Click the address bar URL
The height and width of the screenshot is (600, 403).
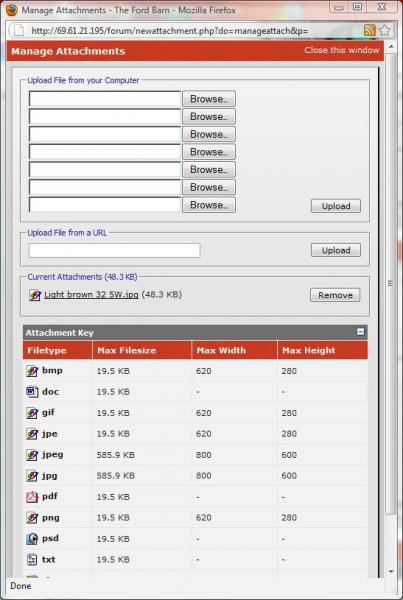(x=170, y=31)
